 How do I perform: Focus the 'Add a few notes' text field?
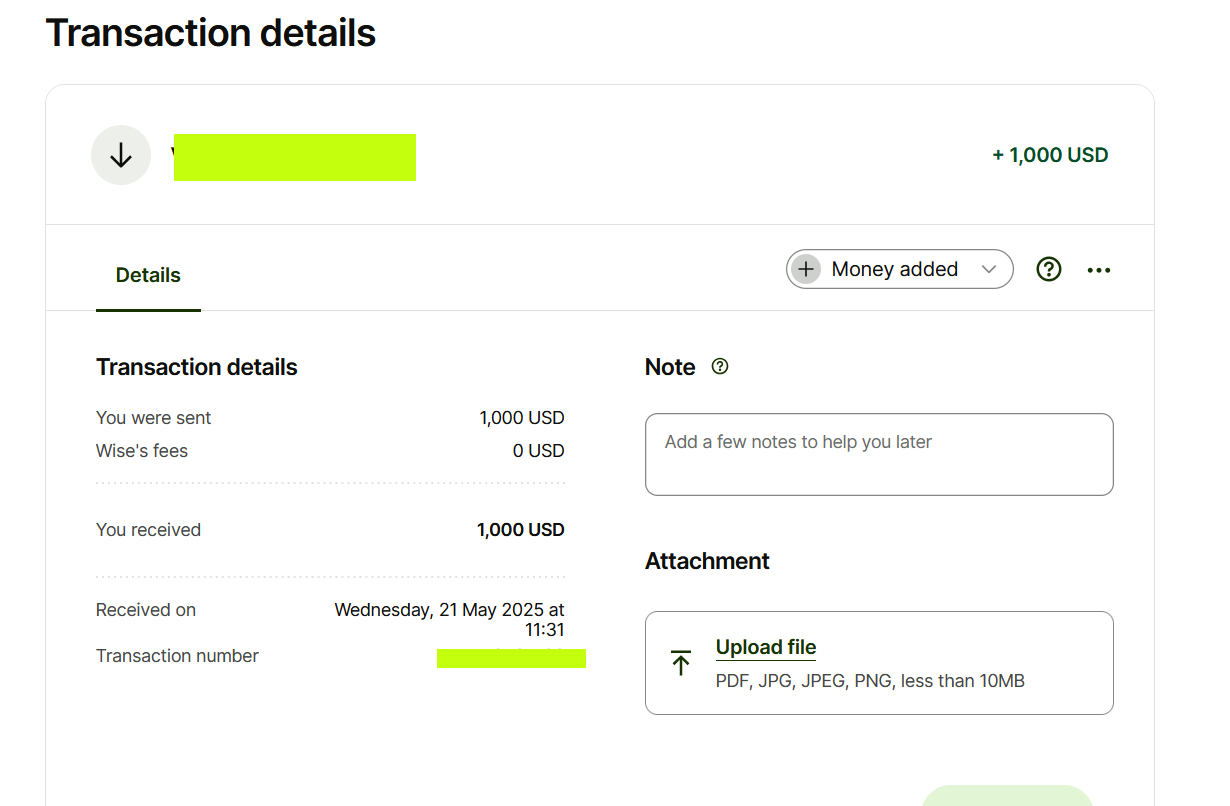click(x=879, y=454)
